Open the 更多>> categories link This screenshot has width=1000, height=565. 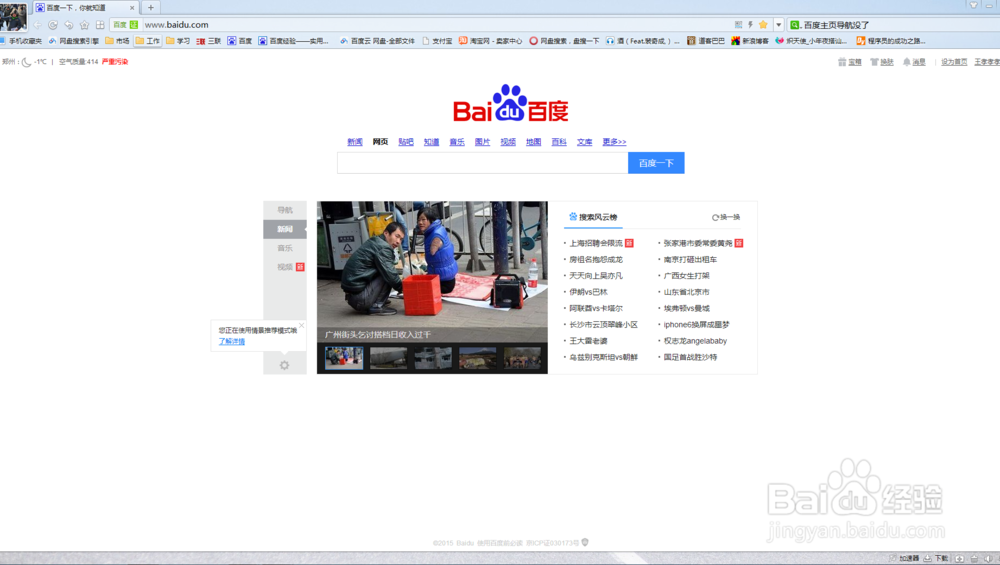tap(614, 142)
